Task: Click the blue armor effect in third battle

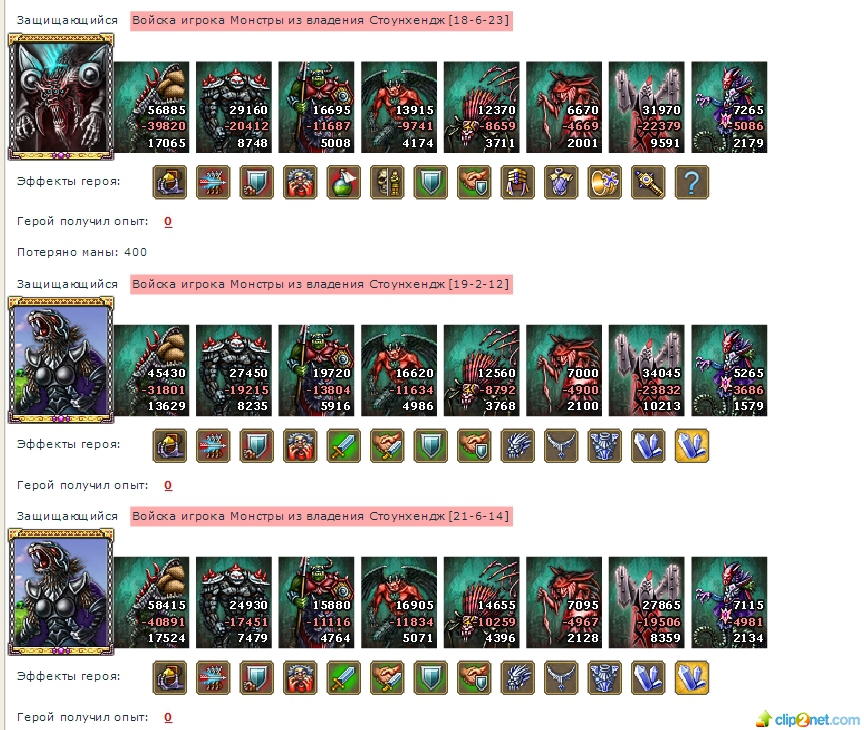Action: pos(604,678)
